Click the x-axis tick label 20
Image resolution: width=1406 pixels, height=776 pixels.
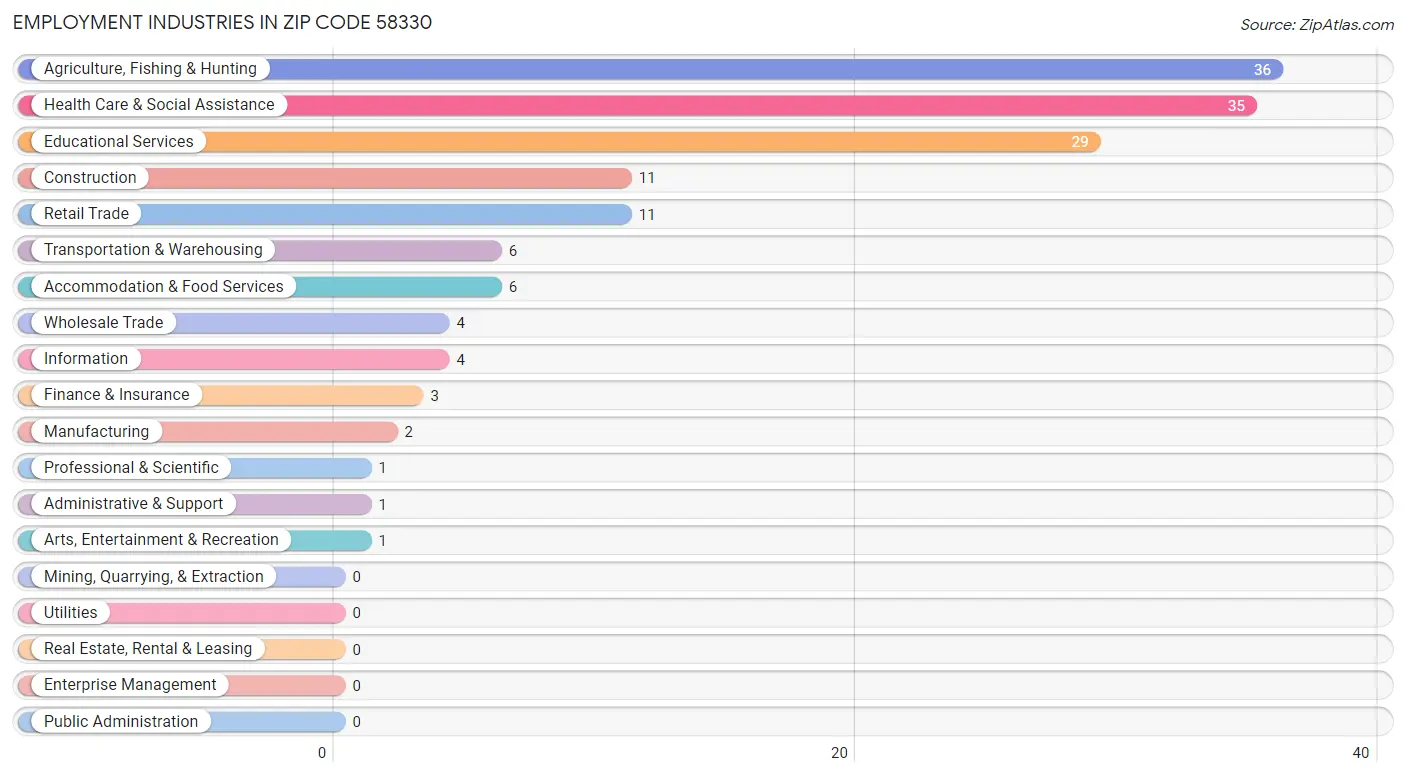pos(840,753)
